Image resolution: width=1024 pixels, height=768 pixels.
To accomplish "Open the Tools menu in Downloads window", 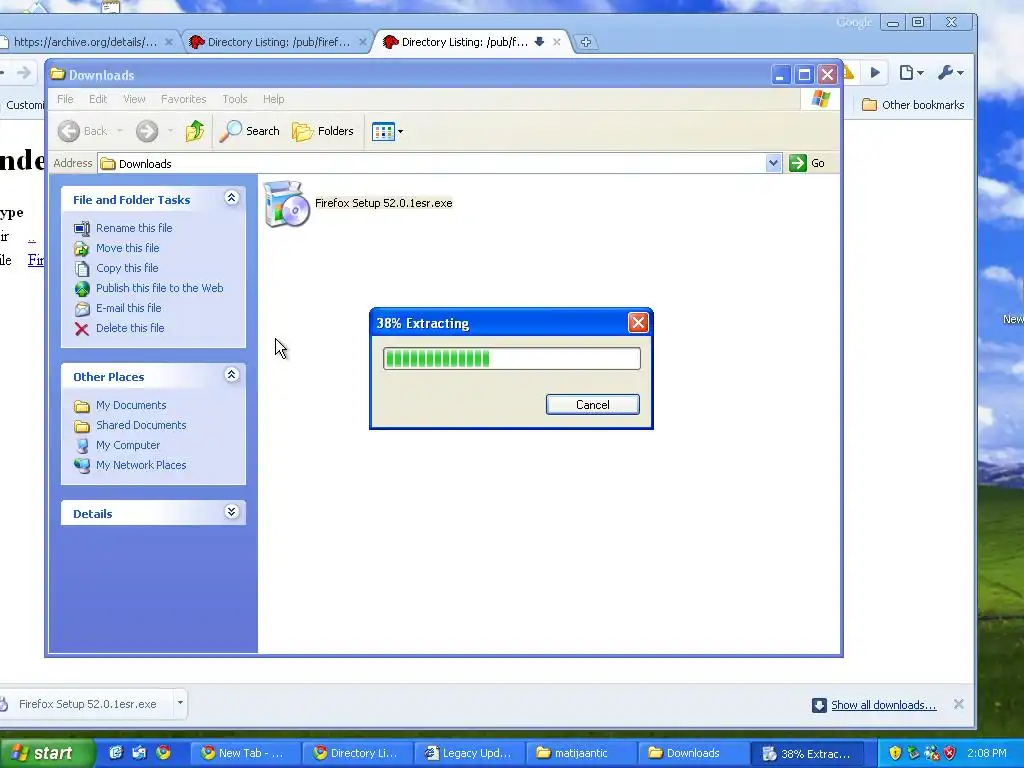I will (234, 99).
